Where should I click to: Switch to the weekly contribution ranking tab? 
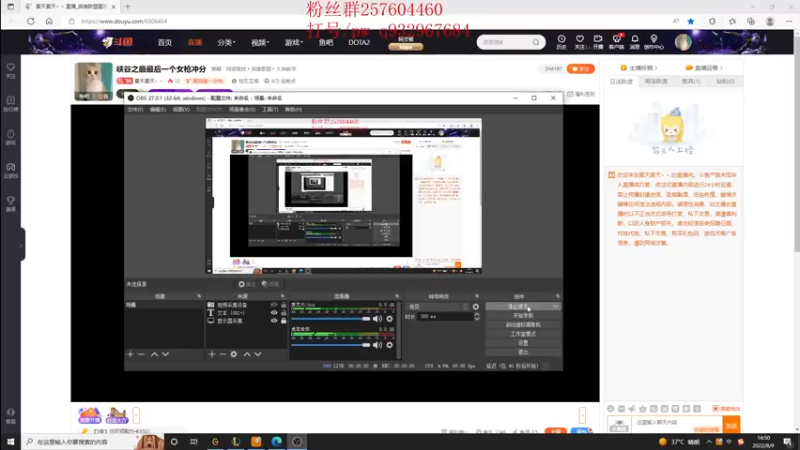pyautogui.click(x=656, y=81)
